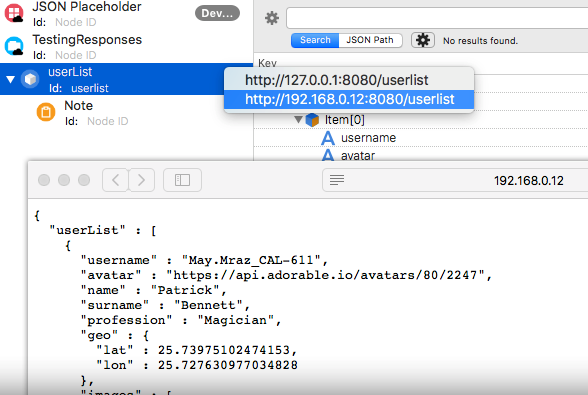This screenshot has height=395, width=588.
Task: Click the userList white cube icon
Action: tap(30, 79)
